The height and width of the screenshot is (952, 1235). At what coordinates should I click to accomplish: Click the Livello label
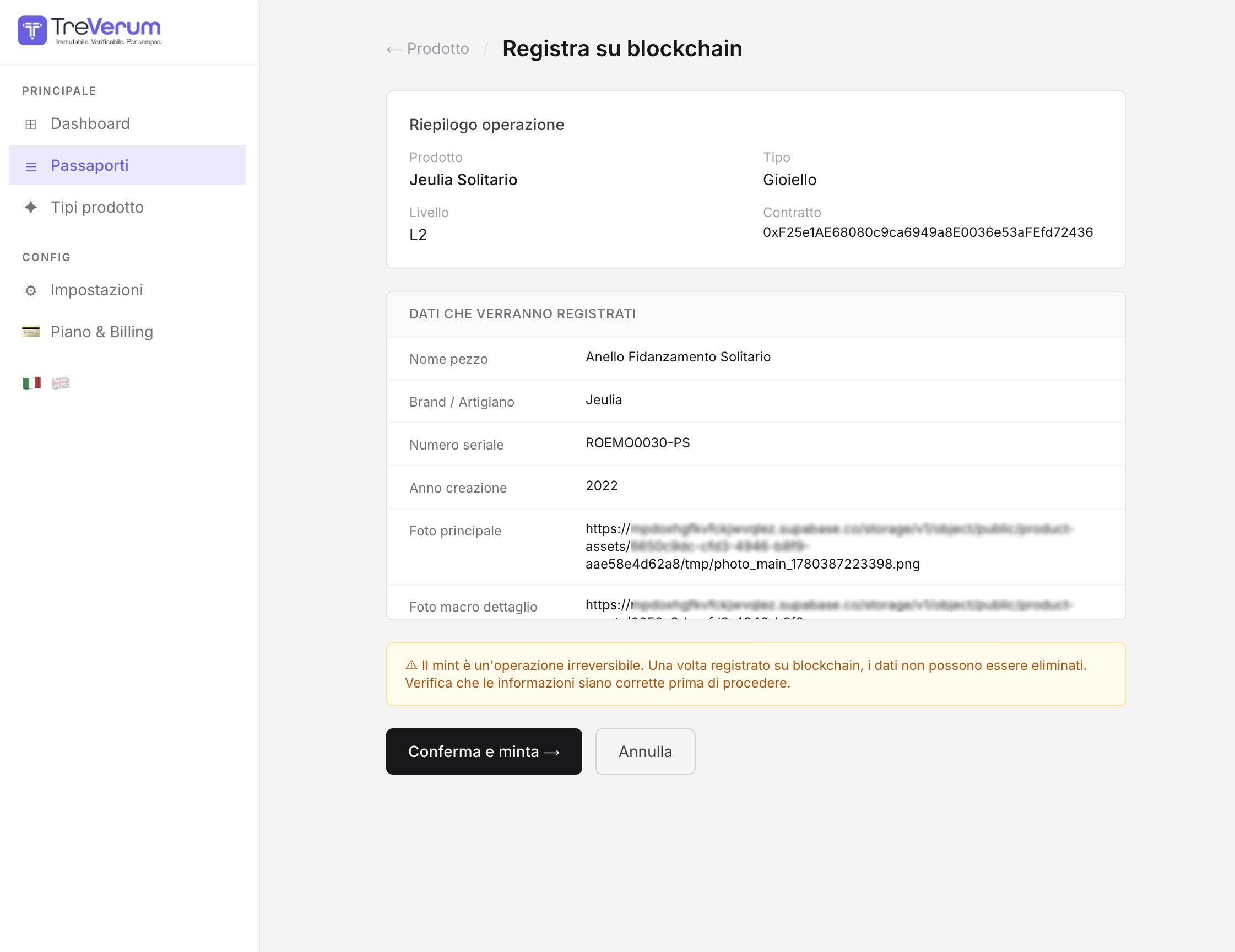coord(429,213)
